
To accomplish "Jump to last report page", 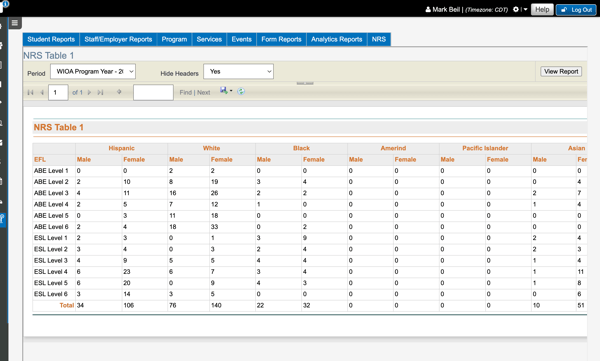I will (100, 92).
